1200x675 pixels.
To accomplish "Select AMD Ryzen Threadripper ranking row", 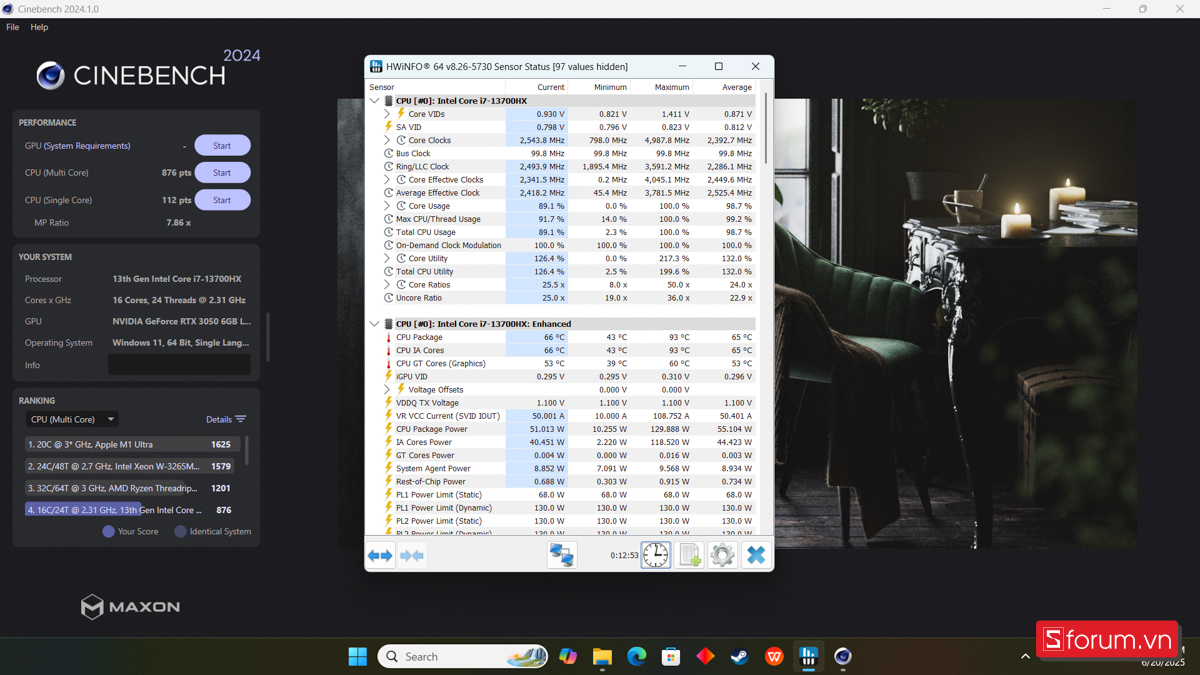I will coord(133,488).
